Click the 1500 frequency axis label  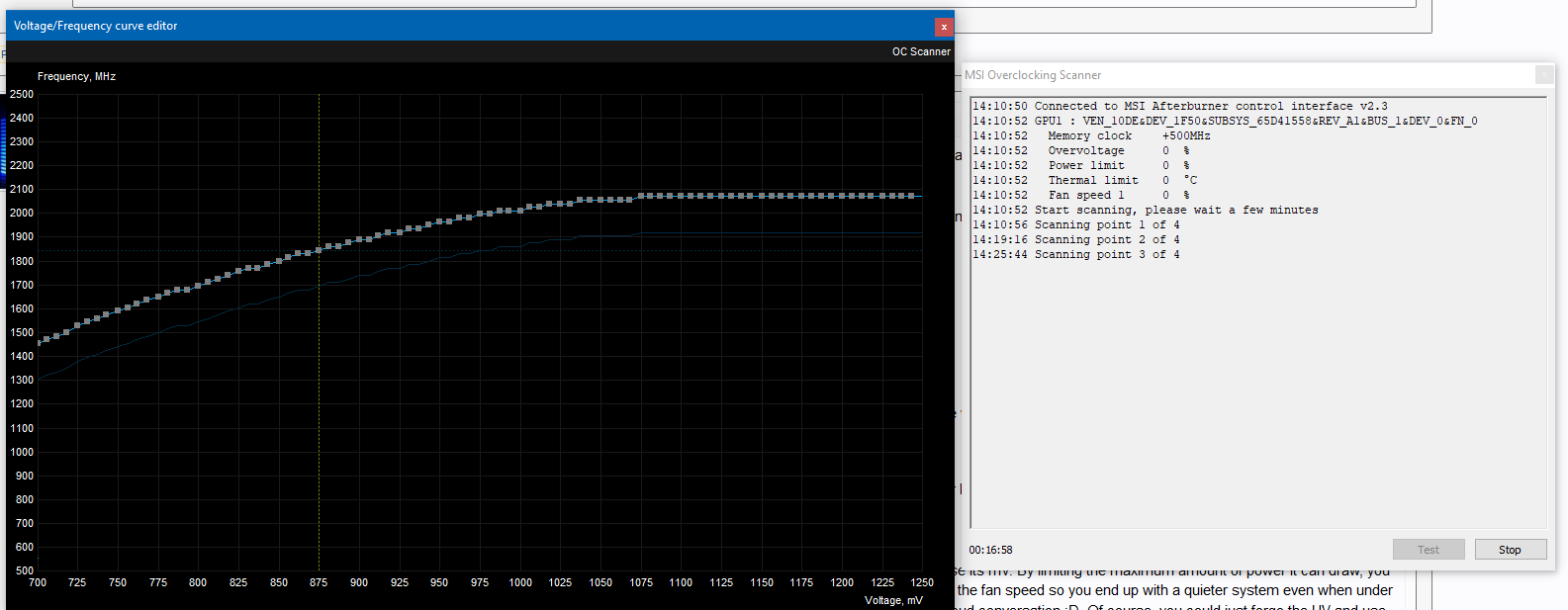22,332
